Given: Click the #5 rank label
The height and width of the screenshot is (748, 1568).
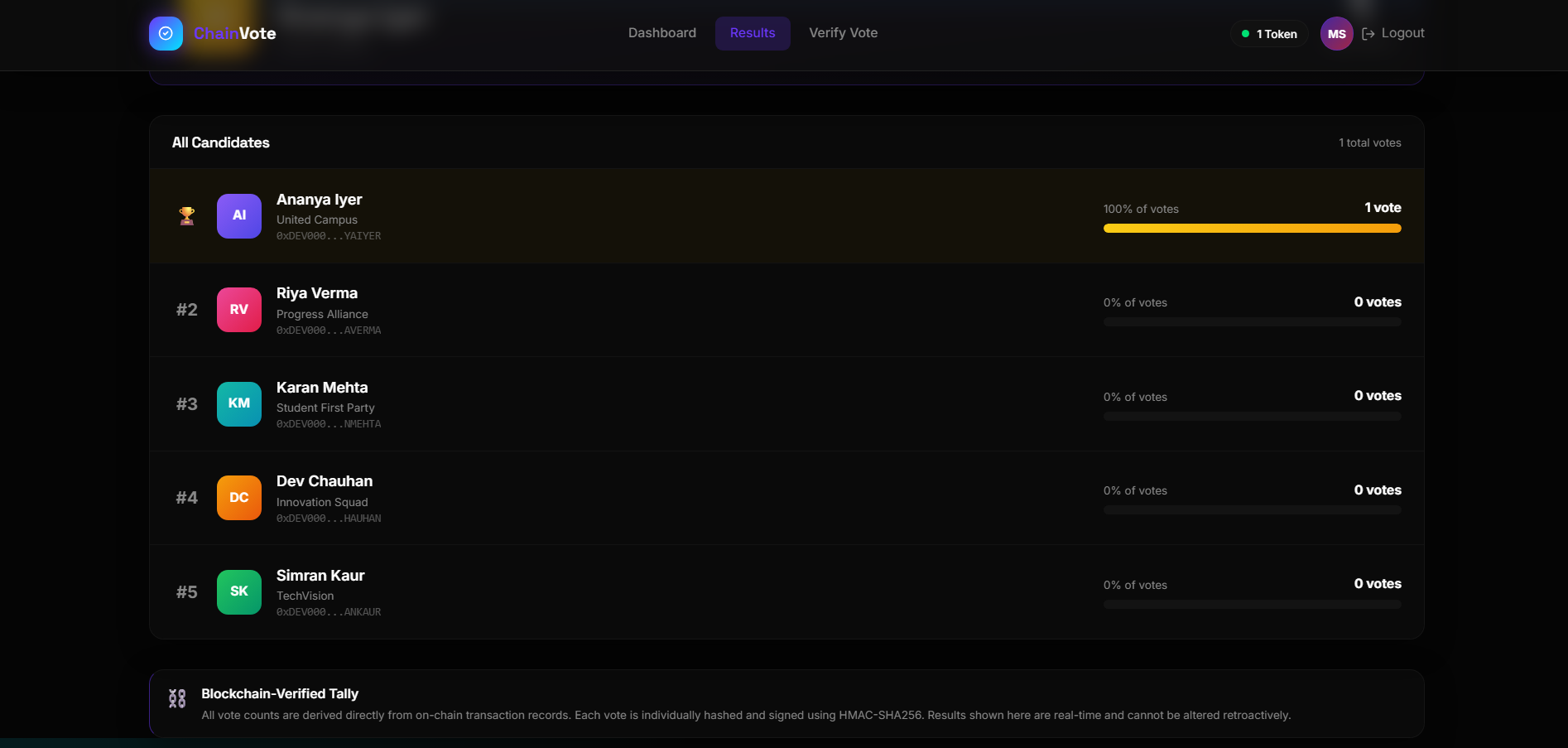Looking at the screenshot, I should (187, 592).
